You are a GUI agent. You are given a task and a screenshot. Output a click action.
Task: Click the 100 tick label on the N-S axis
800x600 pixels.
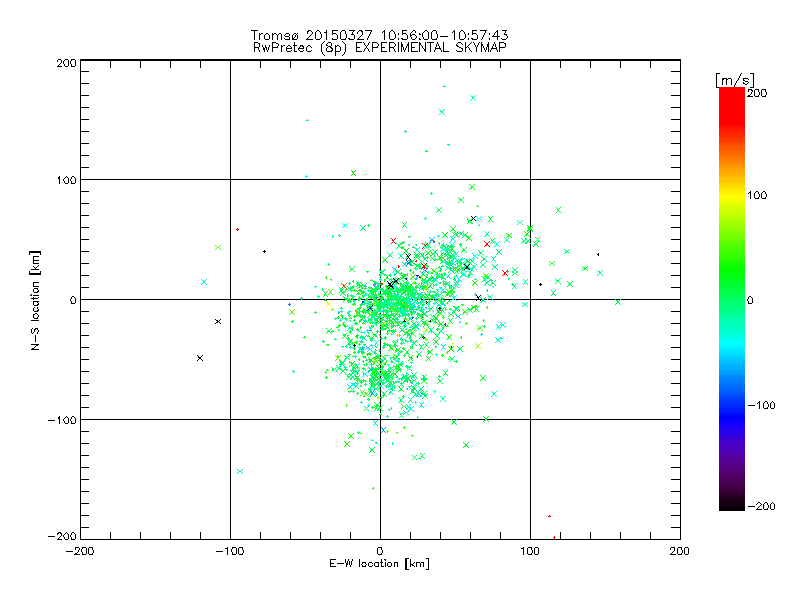click(66, 180)
